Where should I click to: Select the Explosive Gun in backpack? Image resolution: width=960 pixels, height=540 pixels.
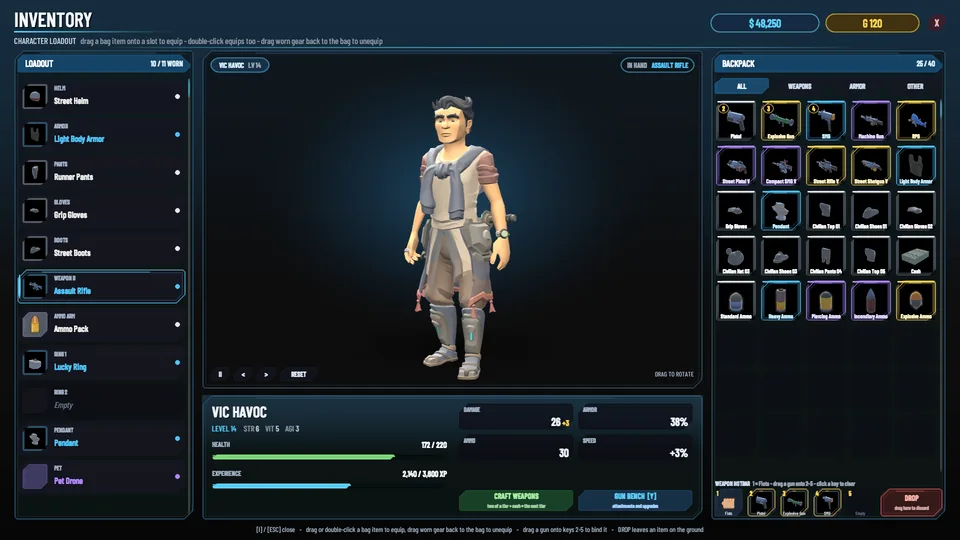pos(781,121)
